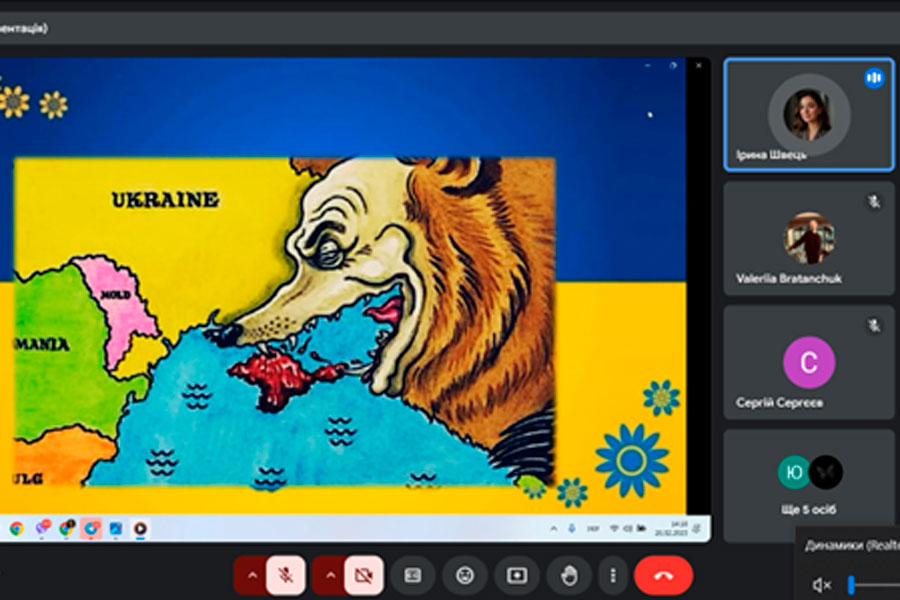Select Ірина Швець participant tile

pos(809,114)
